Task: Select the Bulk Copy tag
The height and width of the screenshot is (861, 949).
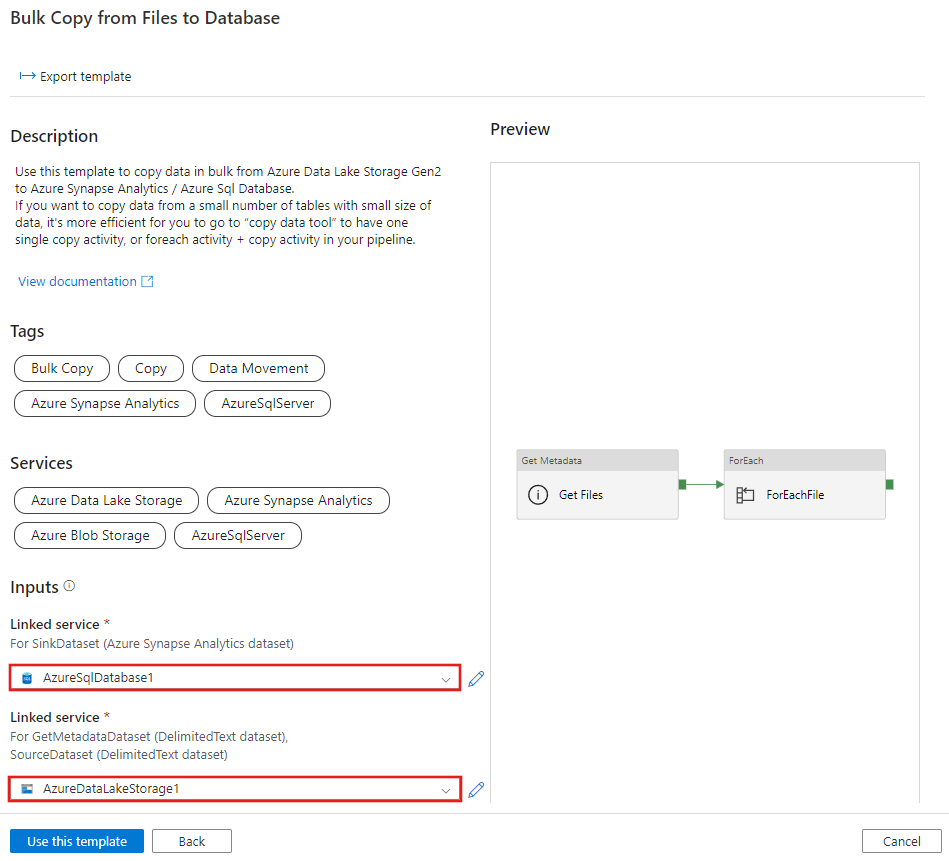Action: click(x=62, y=368)
